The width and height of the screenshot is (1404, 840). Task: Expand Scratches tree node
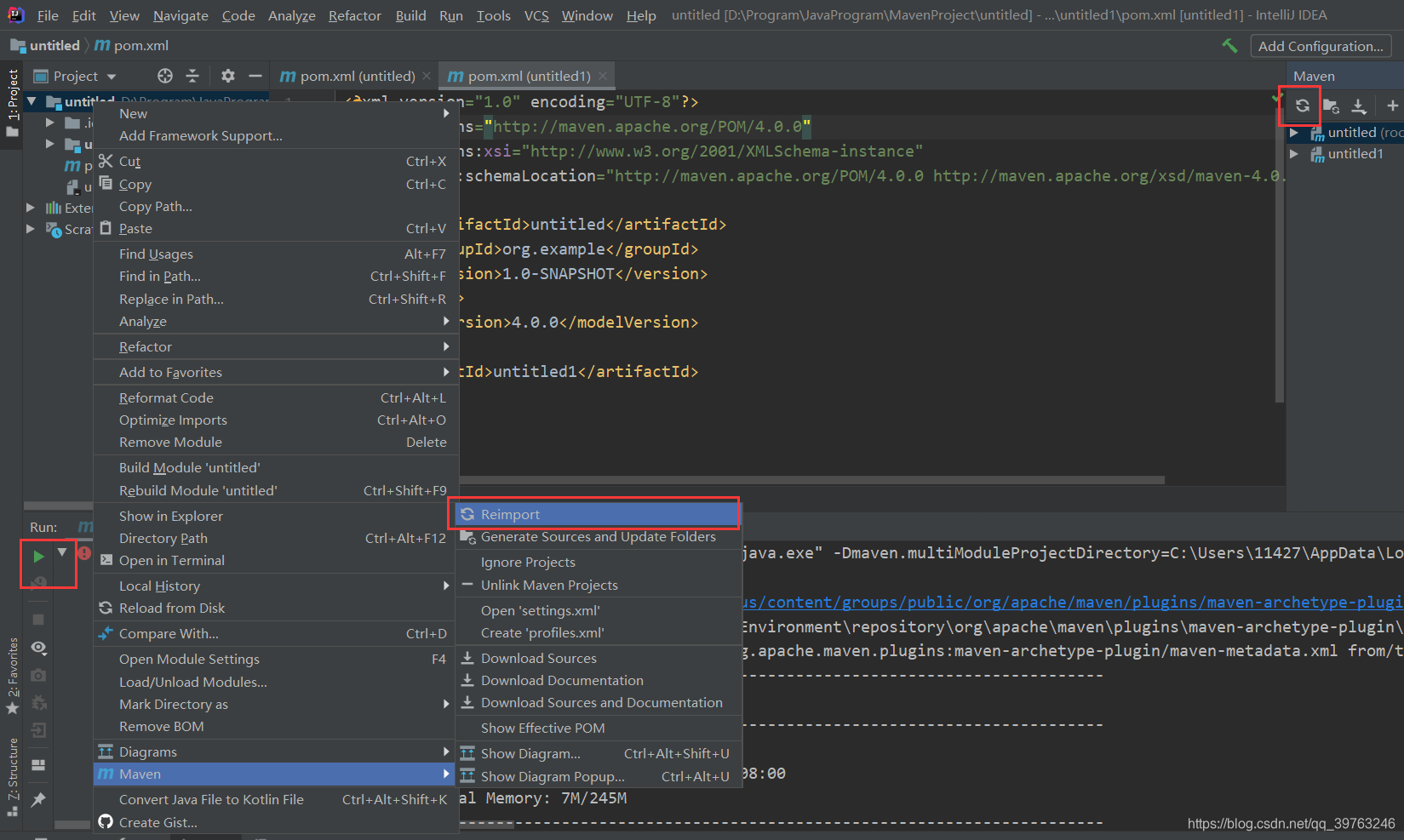pyautogui.click(x=31, y=228)
